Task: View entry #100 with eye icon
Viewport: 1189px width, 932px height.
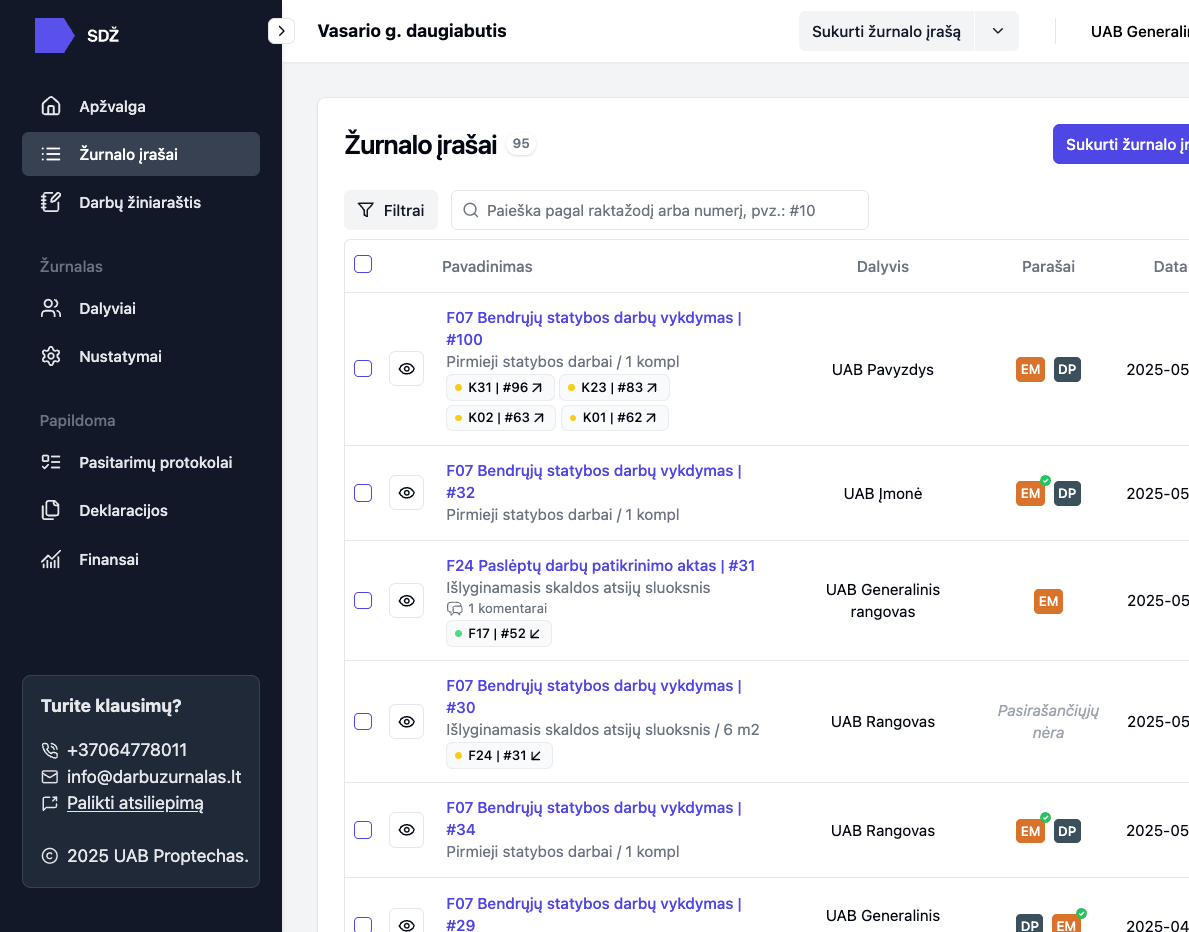Action: click(x=406, y=369)
